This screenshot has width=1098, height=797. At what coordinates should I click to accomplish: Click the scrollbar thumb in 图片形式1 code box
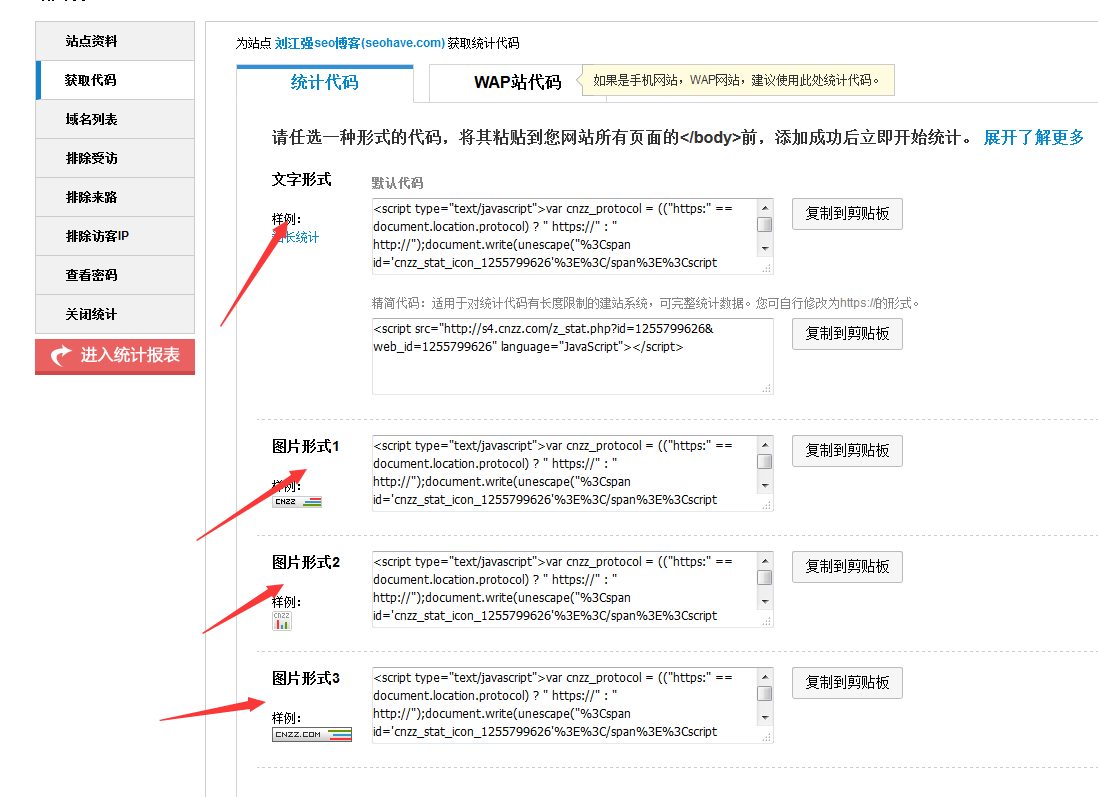coord(765,462)
